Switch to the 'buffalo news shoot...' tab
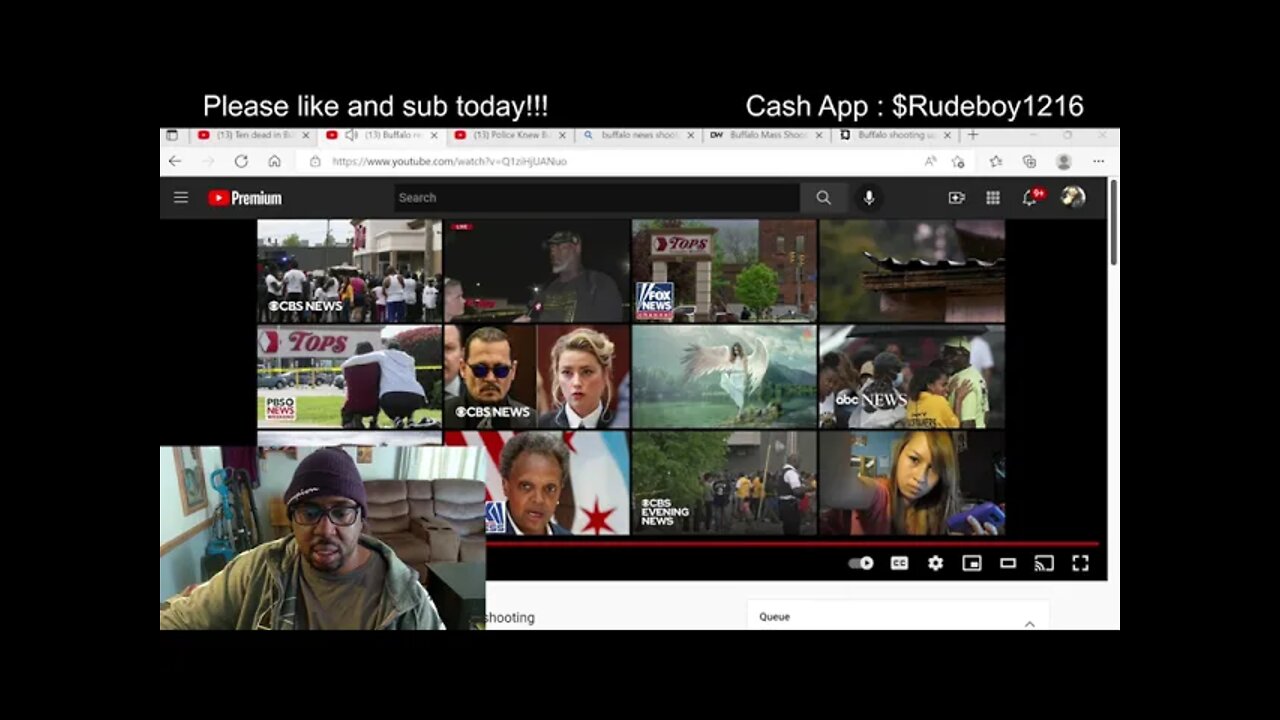This screenshot has width=1280, height=720. pos(638,135)
